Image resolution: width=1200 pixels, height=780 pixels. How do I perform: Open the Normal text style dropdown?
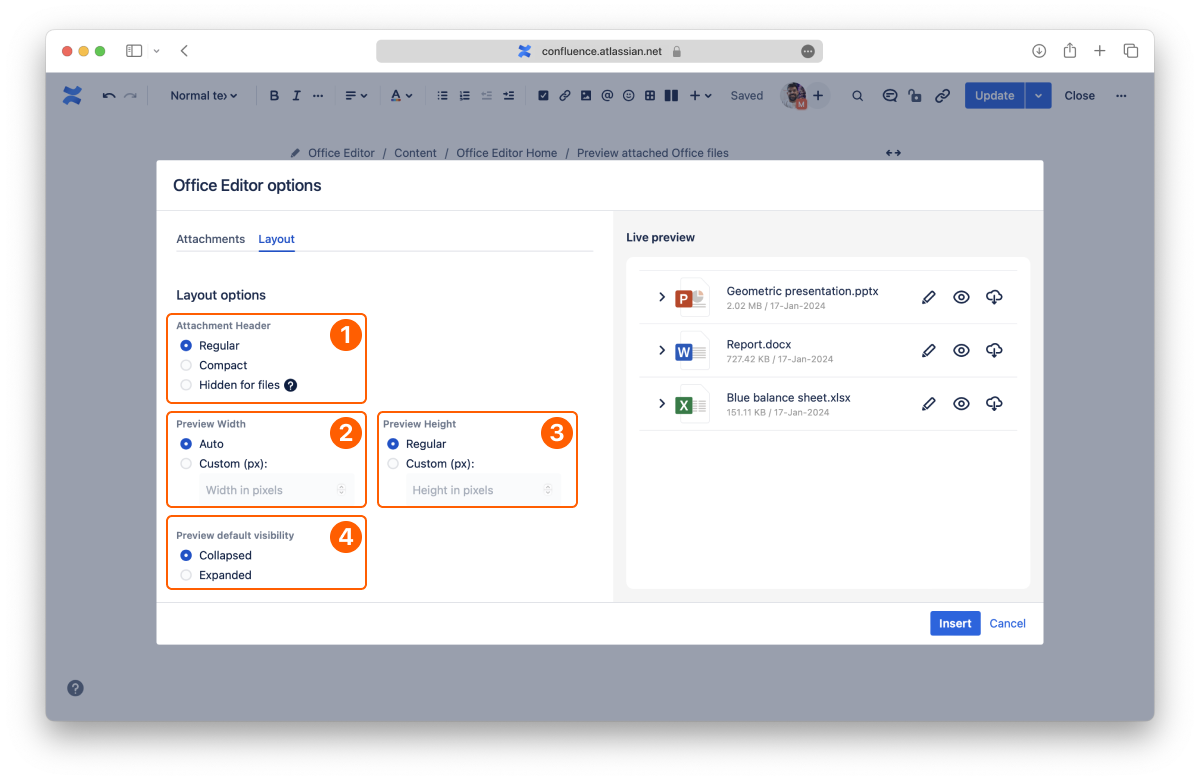click(x=204, y=96)
